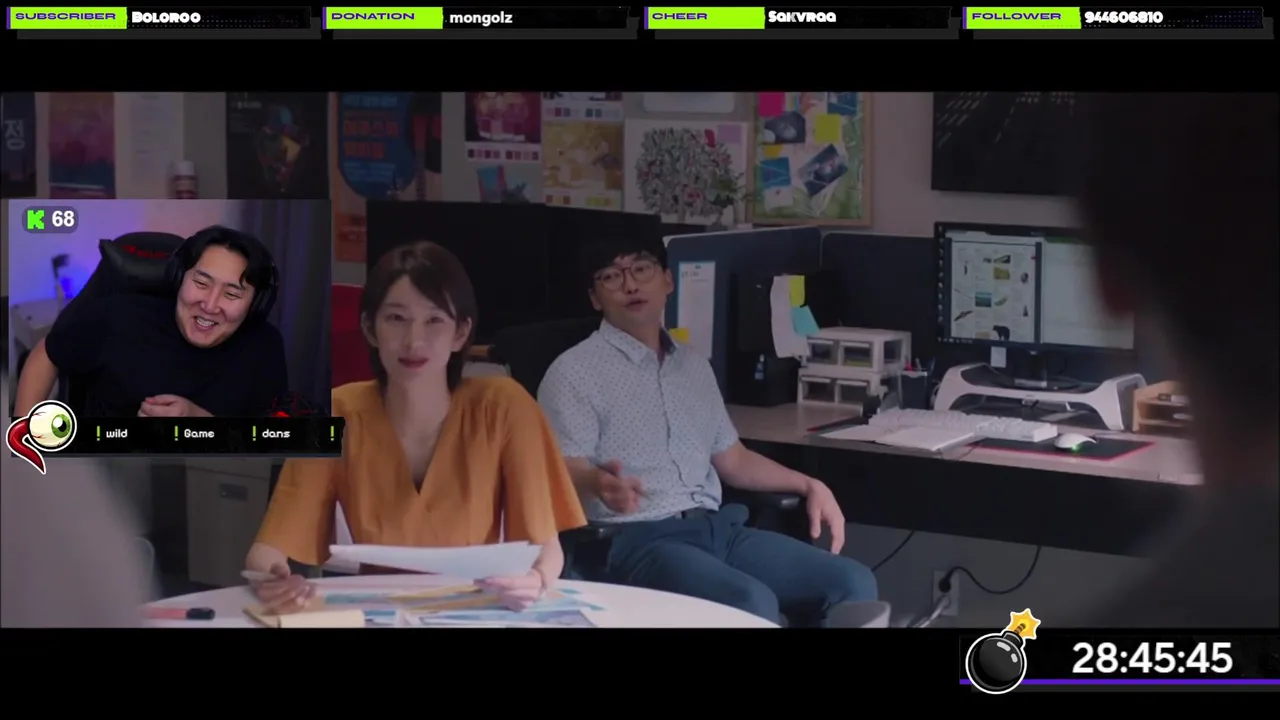
Task: Click the CHEER label in the top bar
Action: tap(703, 17)
